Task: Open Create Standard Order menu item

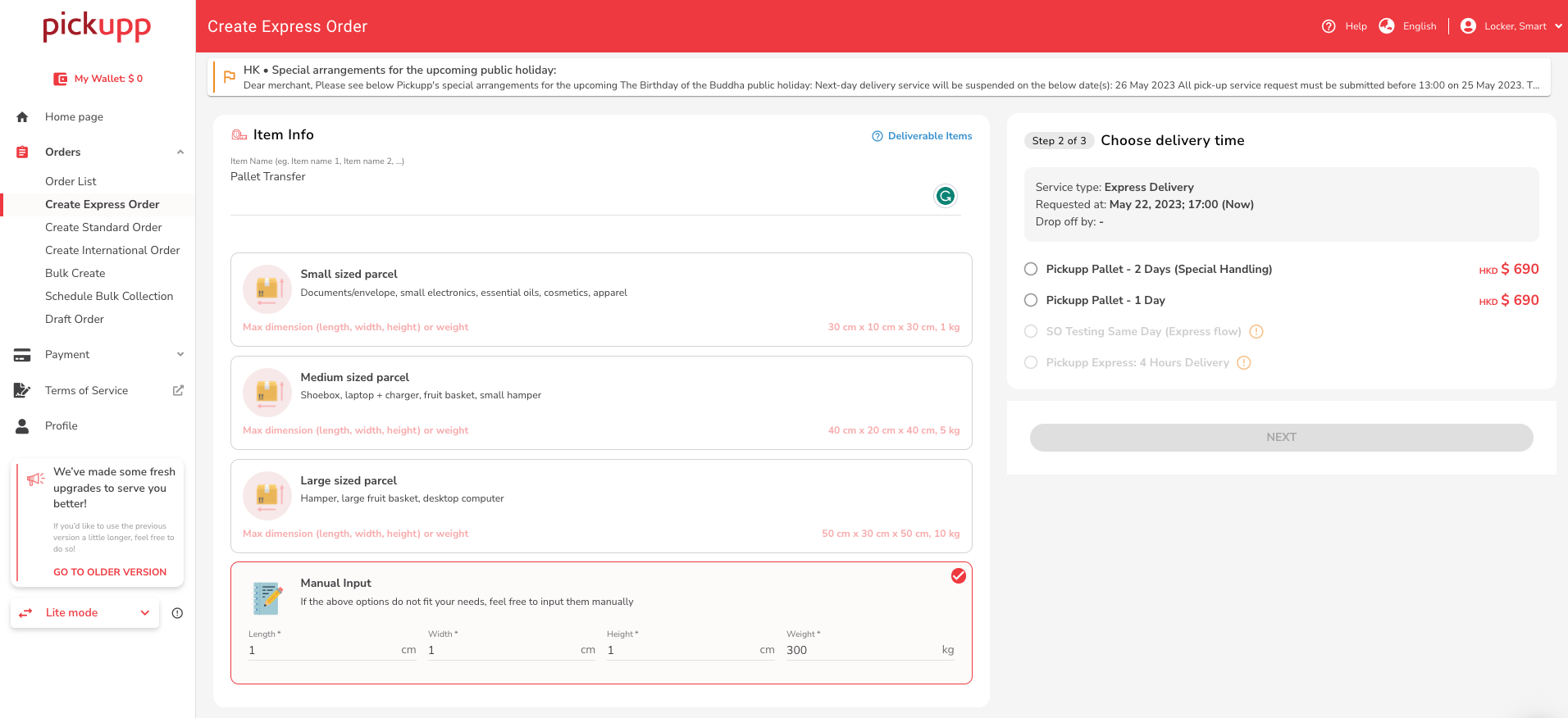Action: pyautogui.click(x=103, y=228)
